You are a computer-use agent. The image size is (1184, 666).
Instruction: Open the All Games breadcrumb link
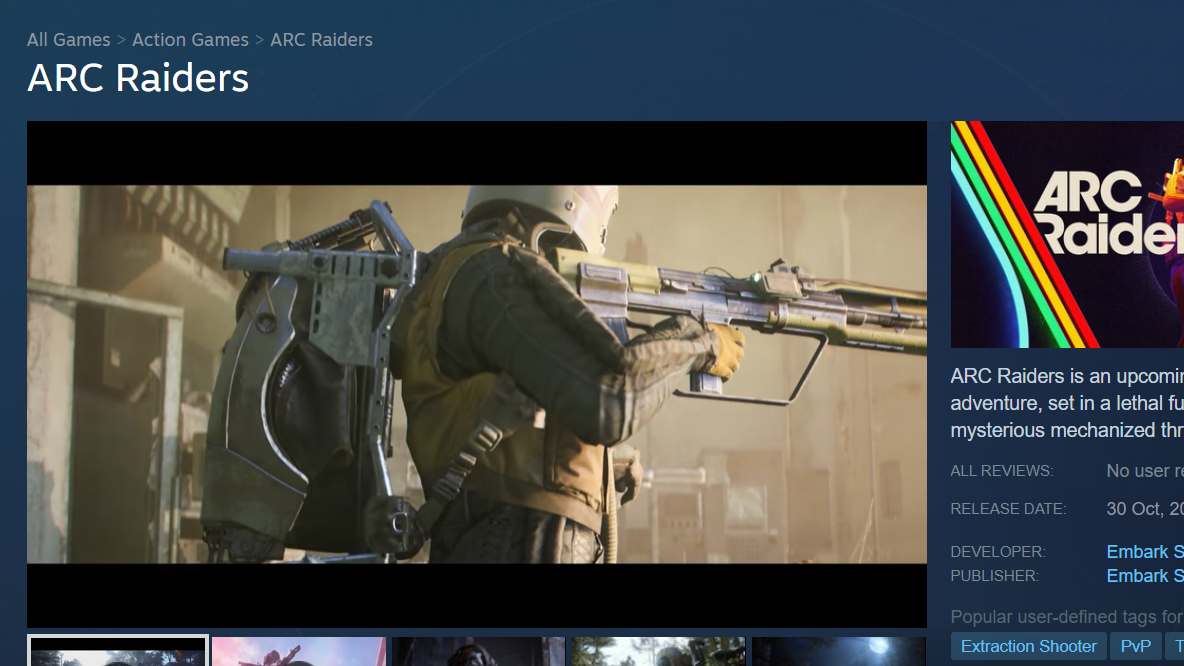pos(69,40)
